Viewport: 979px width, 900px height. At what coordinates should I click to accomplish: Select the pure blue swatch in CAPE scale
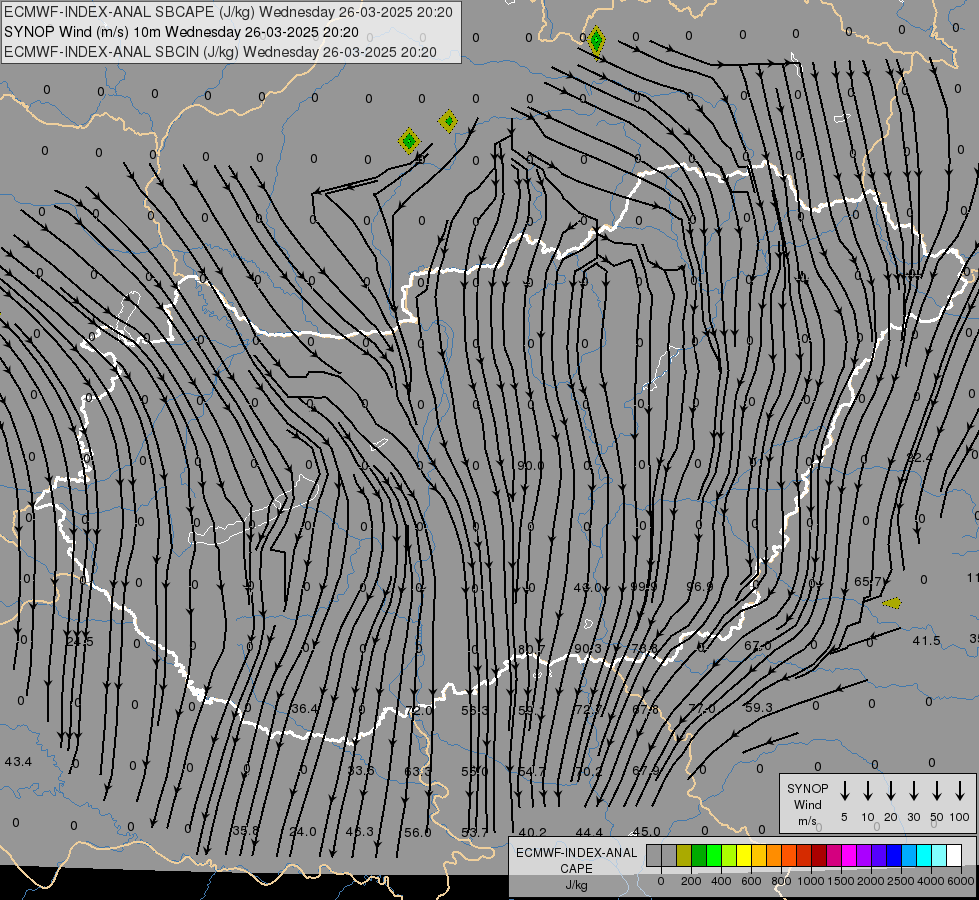click(893, 856)
